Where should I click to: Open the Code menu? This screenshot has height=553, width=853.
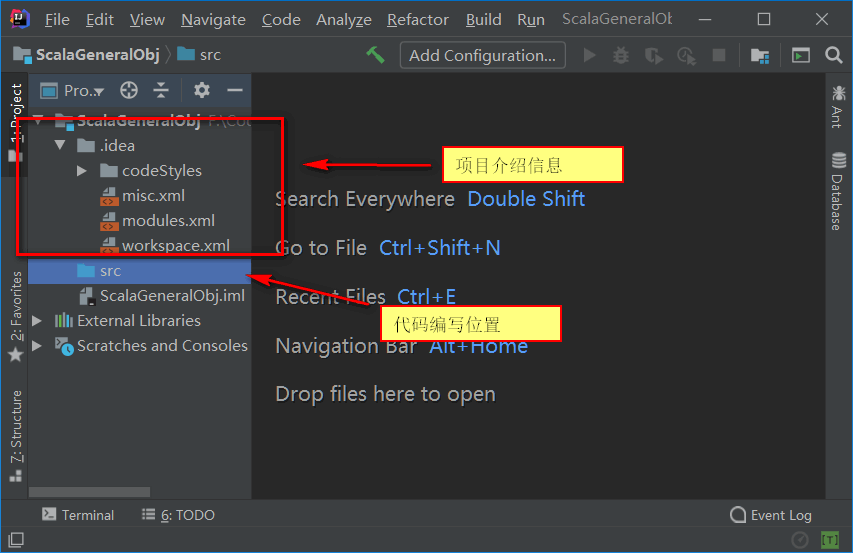click(281, 20)
